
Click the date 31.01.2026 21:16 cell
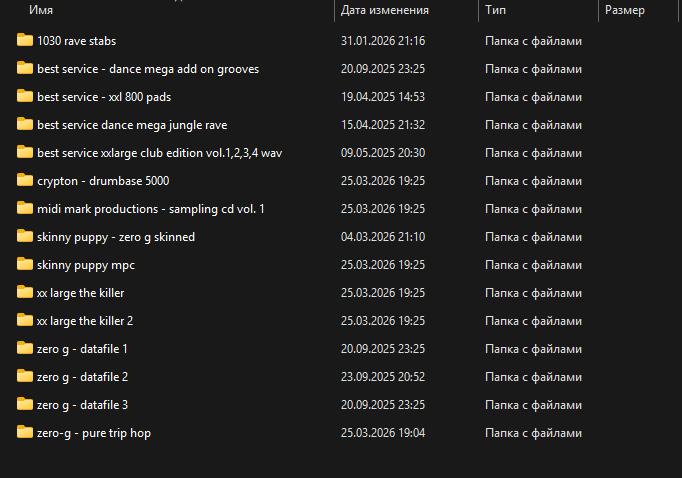tap(383, 41)
